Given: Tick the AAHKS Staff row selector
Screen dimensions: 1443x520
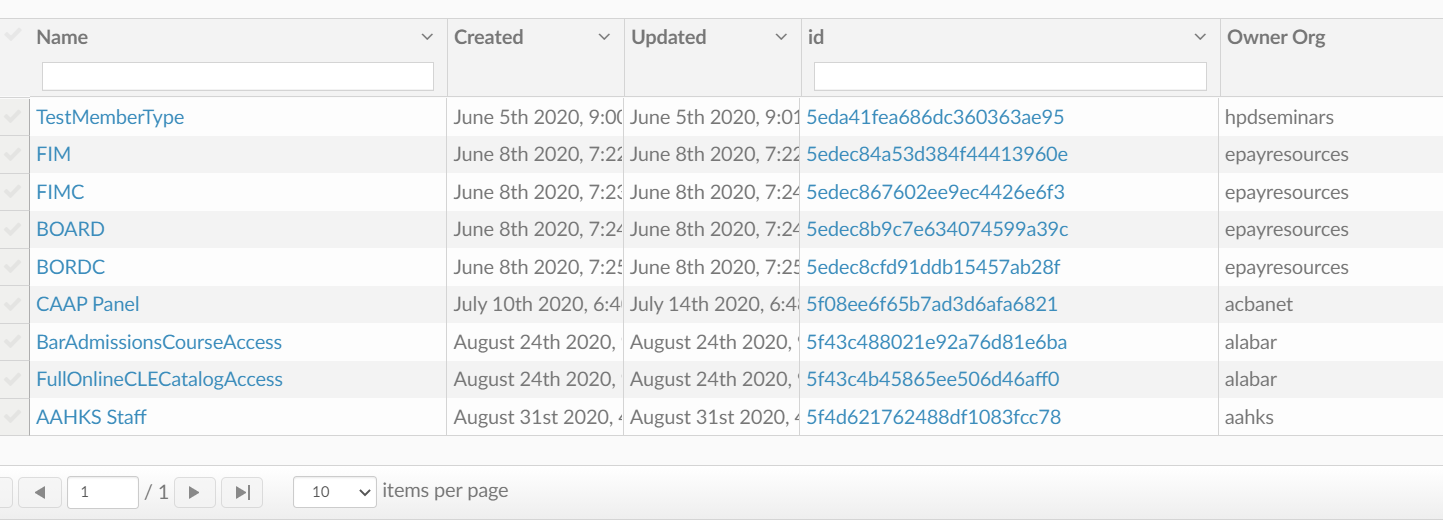Looking at the screenshot, I should [13, 417].
